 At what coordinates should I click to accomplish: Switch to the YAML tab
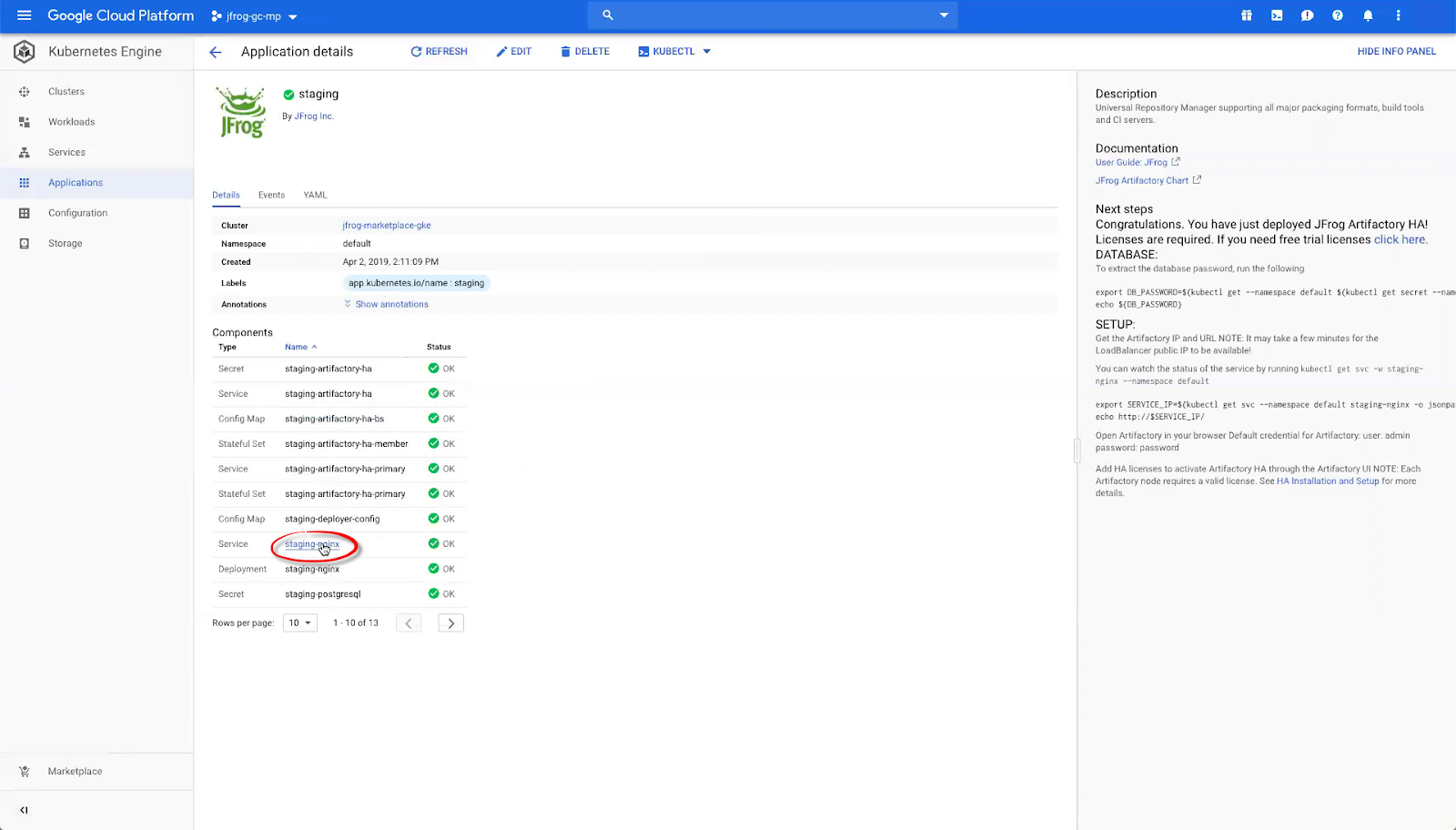[x=315, y=195]
